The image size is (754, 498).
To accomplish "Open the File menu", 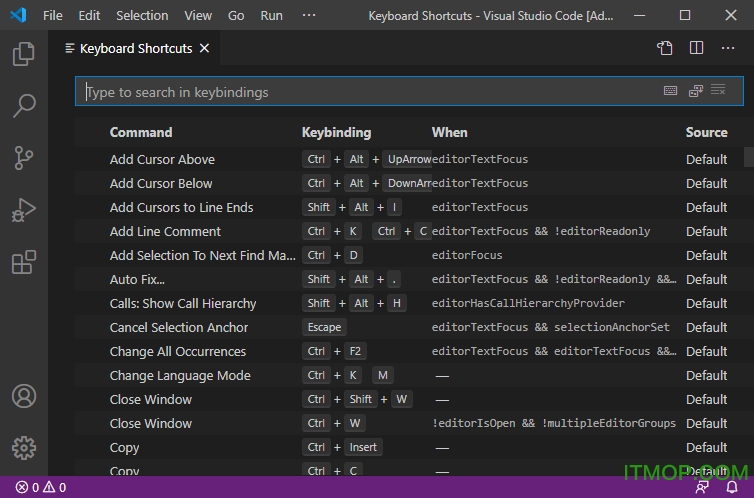I will click(x=52, y=15).
